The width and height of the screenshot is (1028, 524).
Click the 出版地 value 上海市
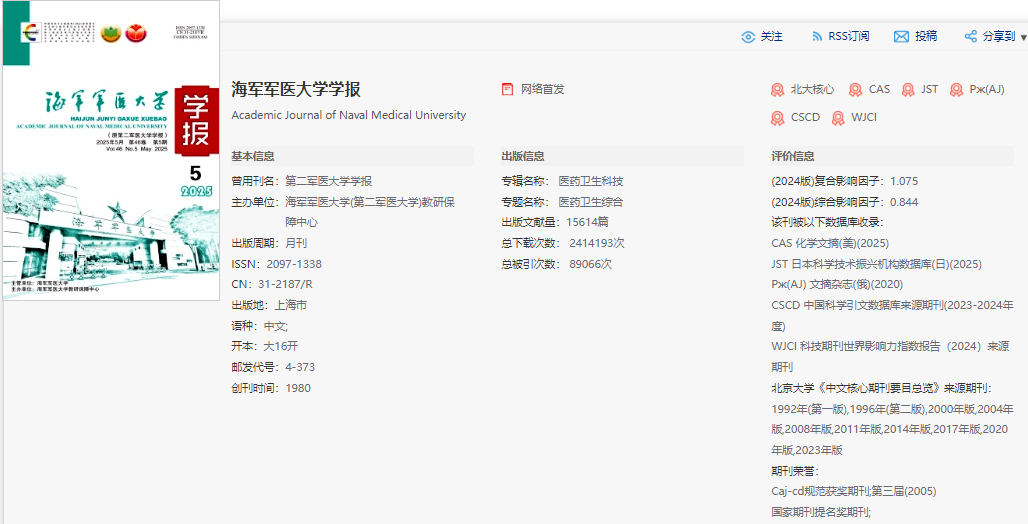pos(290,305)
